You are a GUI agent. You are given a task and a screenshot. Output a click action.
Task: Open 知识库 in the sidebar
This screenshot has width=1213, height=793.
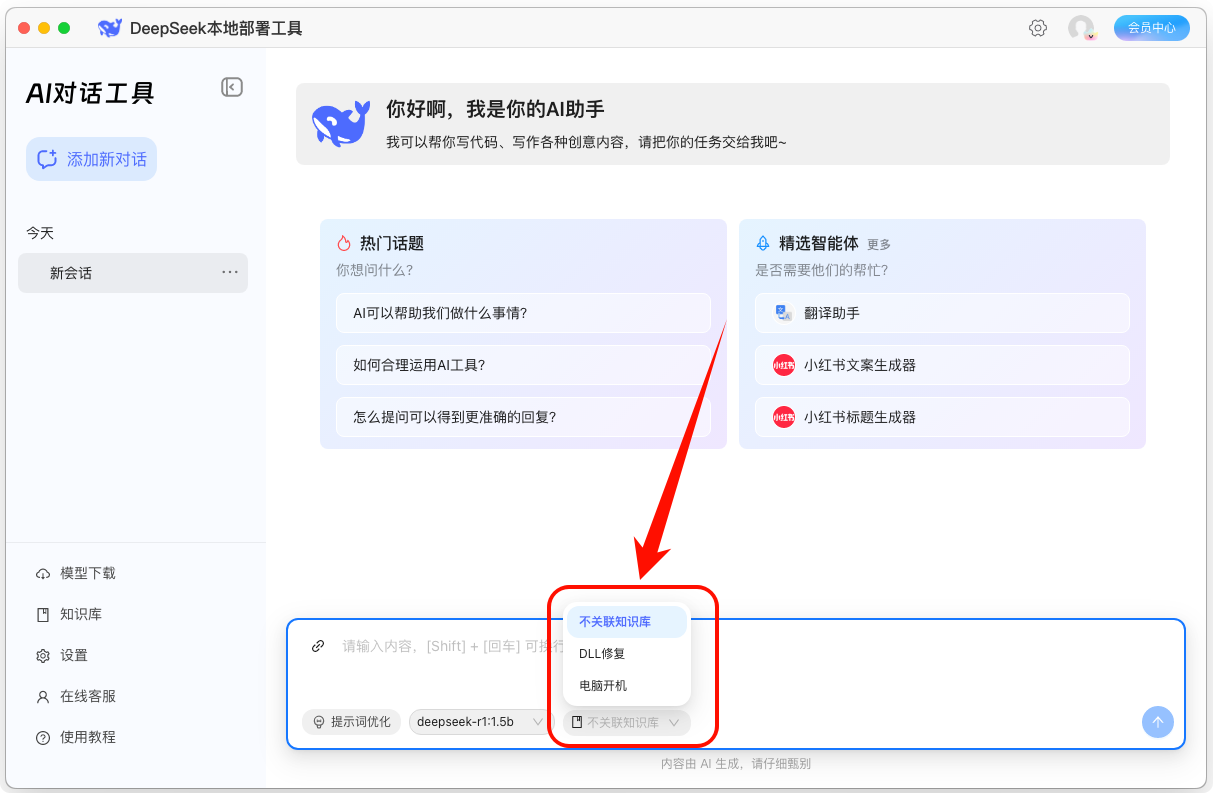click(x=81, y=614)
